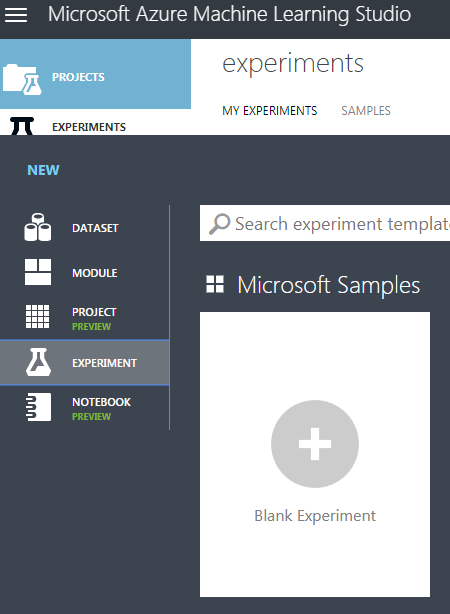Click Microsoft Azure Machine Learning Studio title
450x614 pixels.
pos(230,14)
